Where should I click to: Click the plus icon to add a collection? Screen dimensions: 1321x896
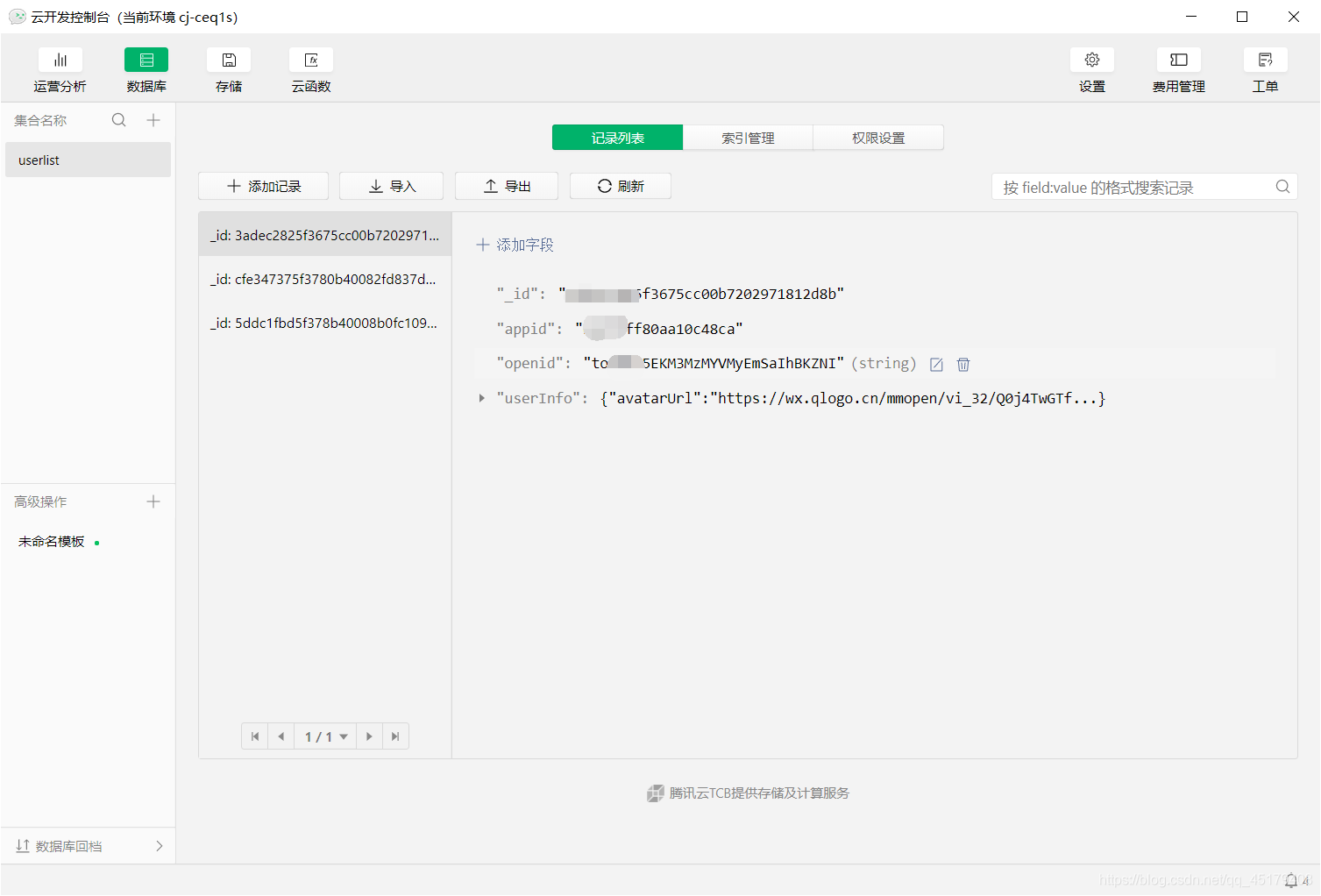pos(153,120)
